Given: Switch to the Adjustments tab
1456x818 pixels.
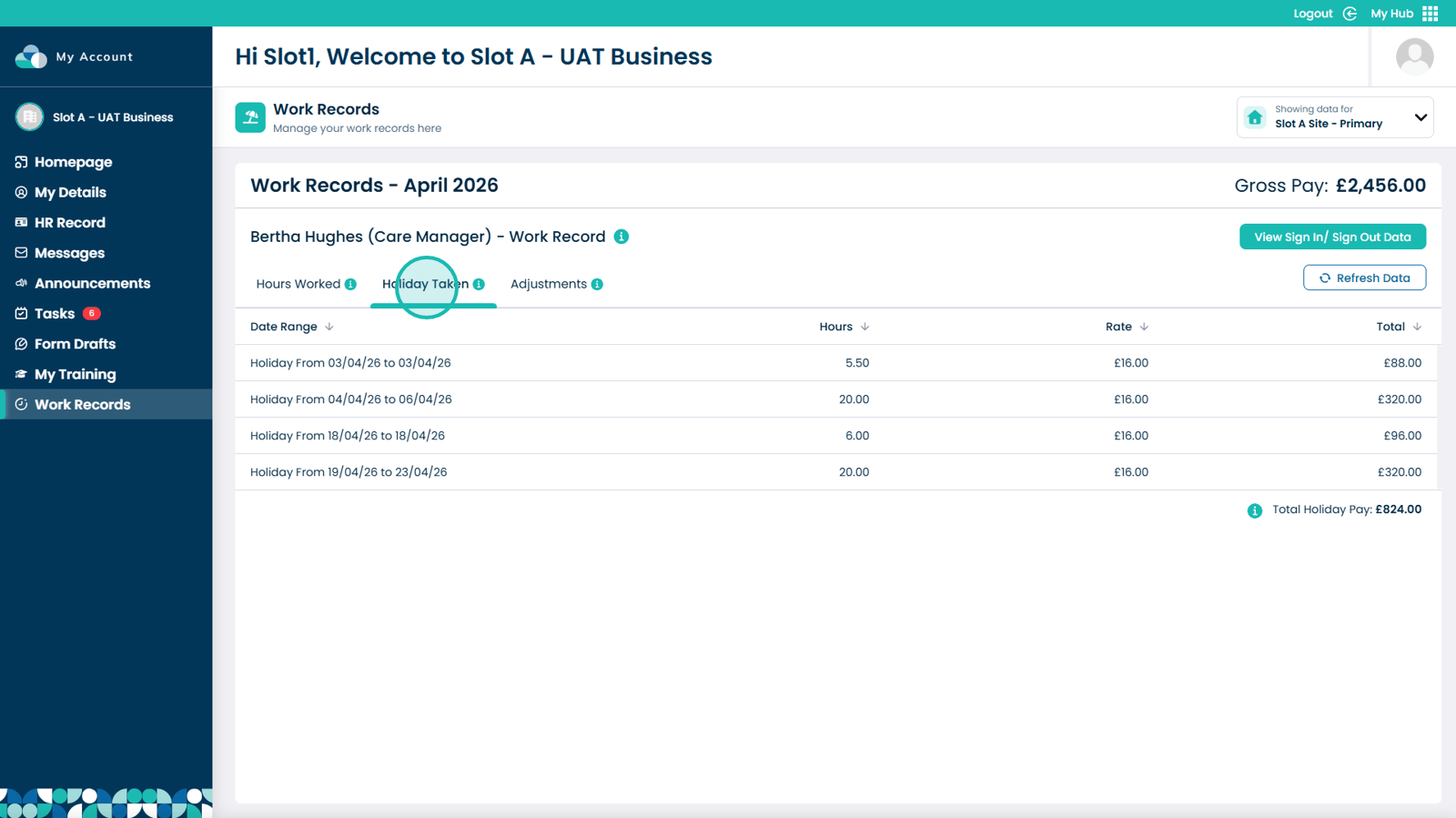Looking at the screenshot, I should point(548,284).
